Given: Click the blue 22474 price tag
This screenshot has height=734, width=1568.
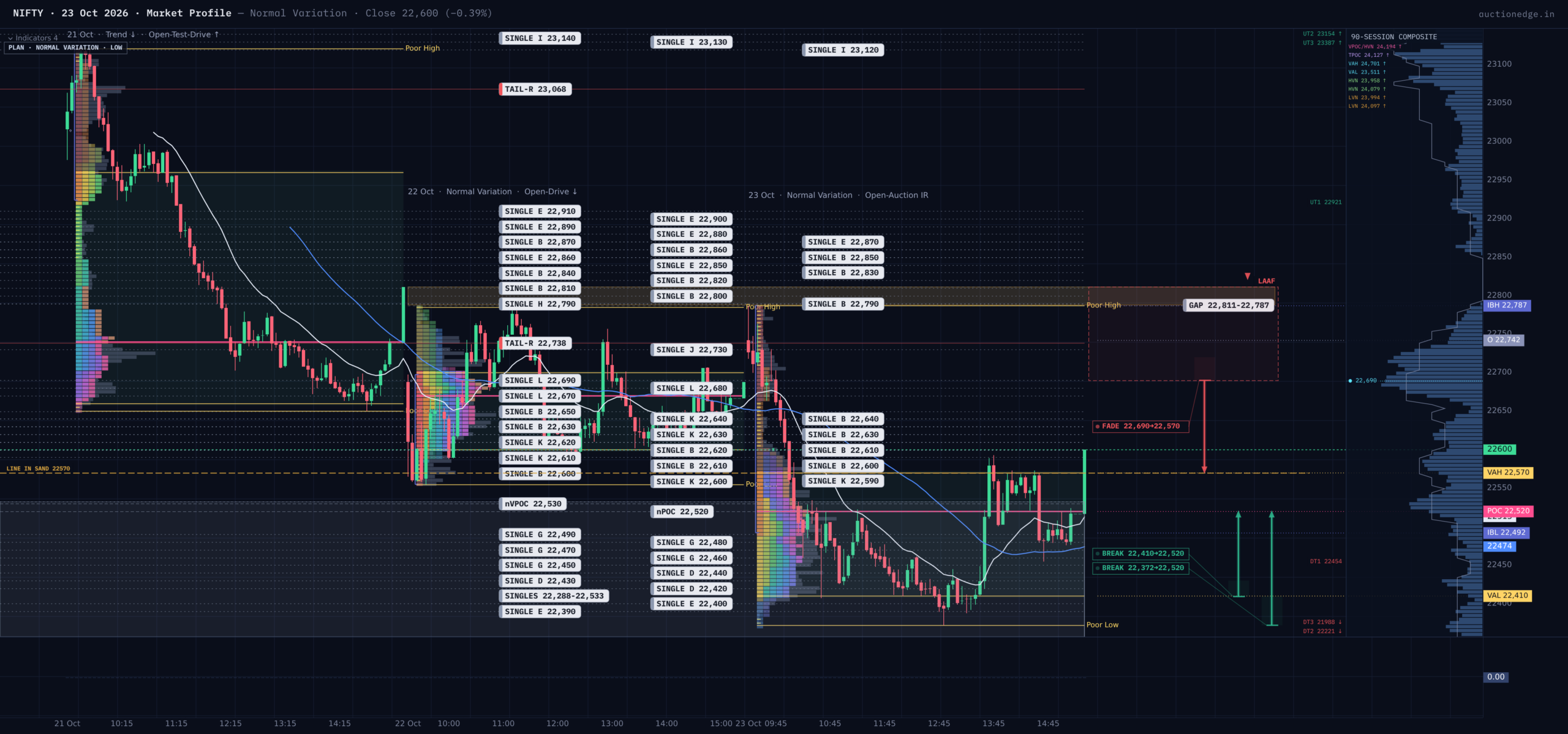Looking at the screenshot, I should 1499,546.
